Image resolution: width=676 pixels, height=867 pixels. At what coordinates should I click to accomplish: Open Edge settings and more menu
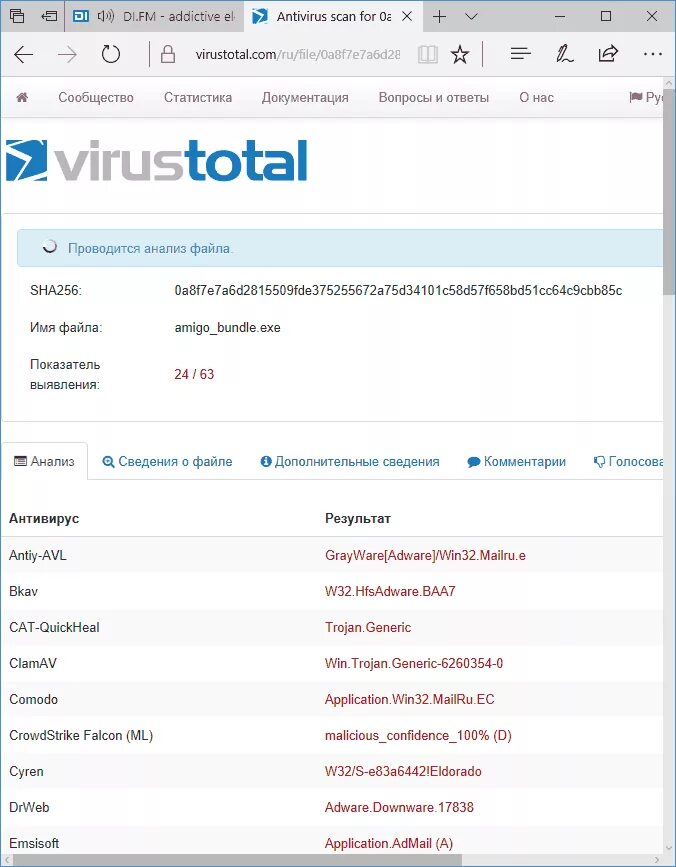point(653,54)
